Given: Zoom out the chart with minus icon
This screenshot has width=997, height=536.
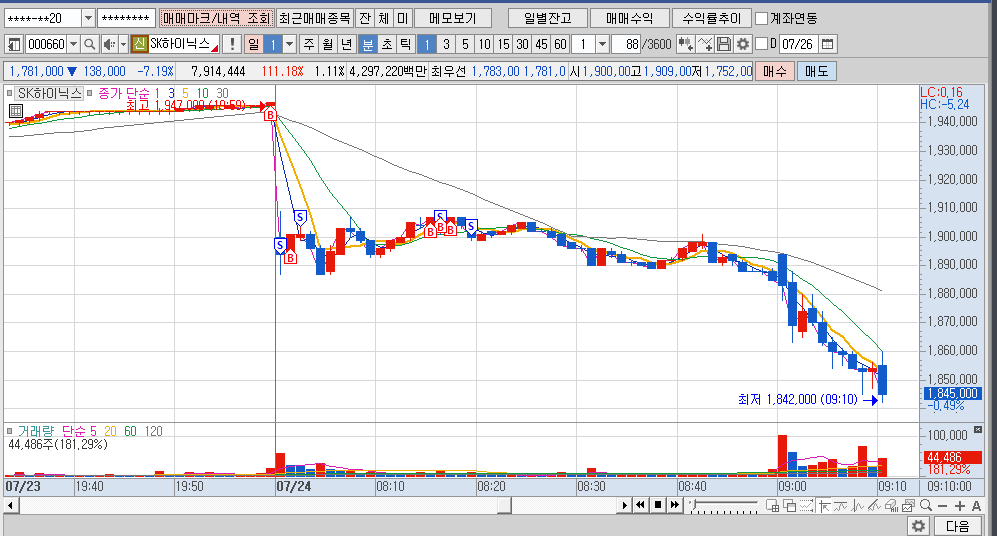Looking at the screenshot, I should (942, 505).
